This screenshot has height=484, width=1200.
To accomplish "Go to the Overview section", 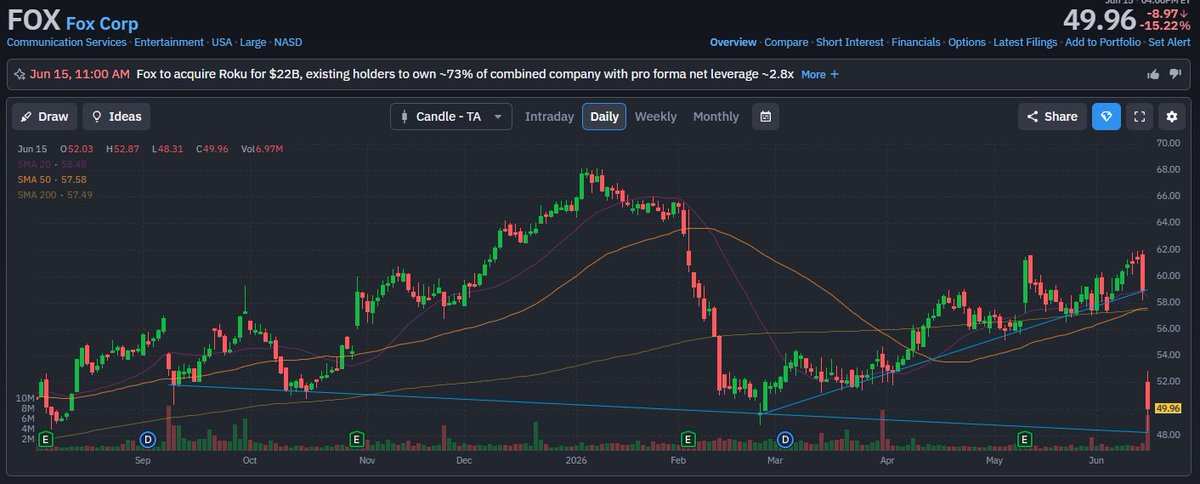I will pos(733,43).
